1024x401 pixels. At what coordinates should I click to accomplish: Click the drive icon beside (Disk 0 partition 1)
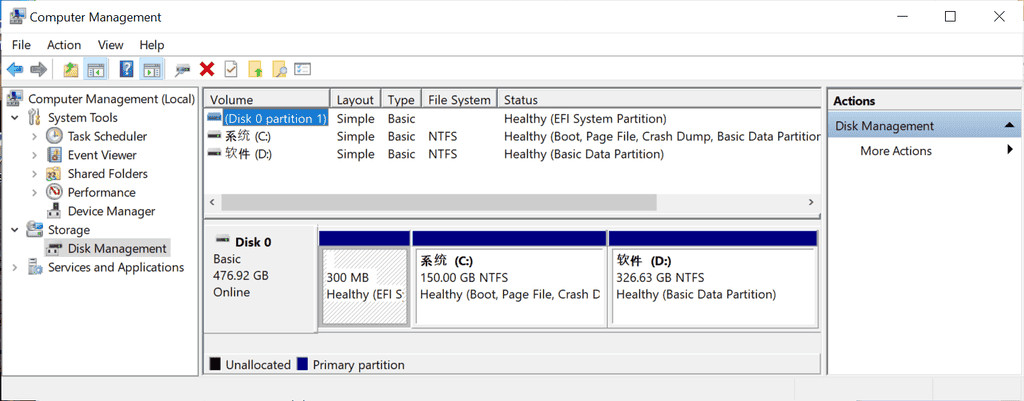[214, 118]
